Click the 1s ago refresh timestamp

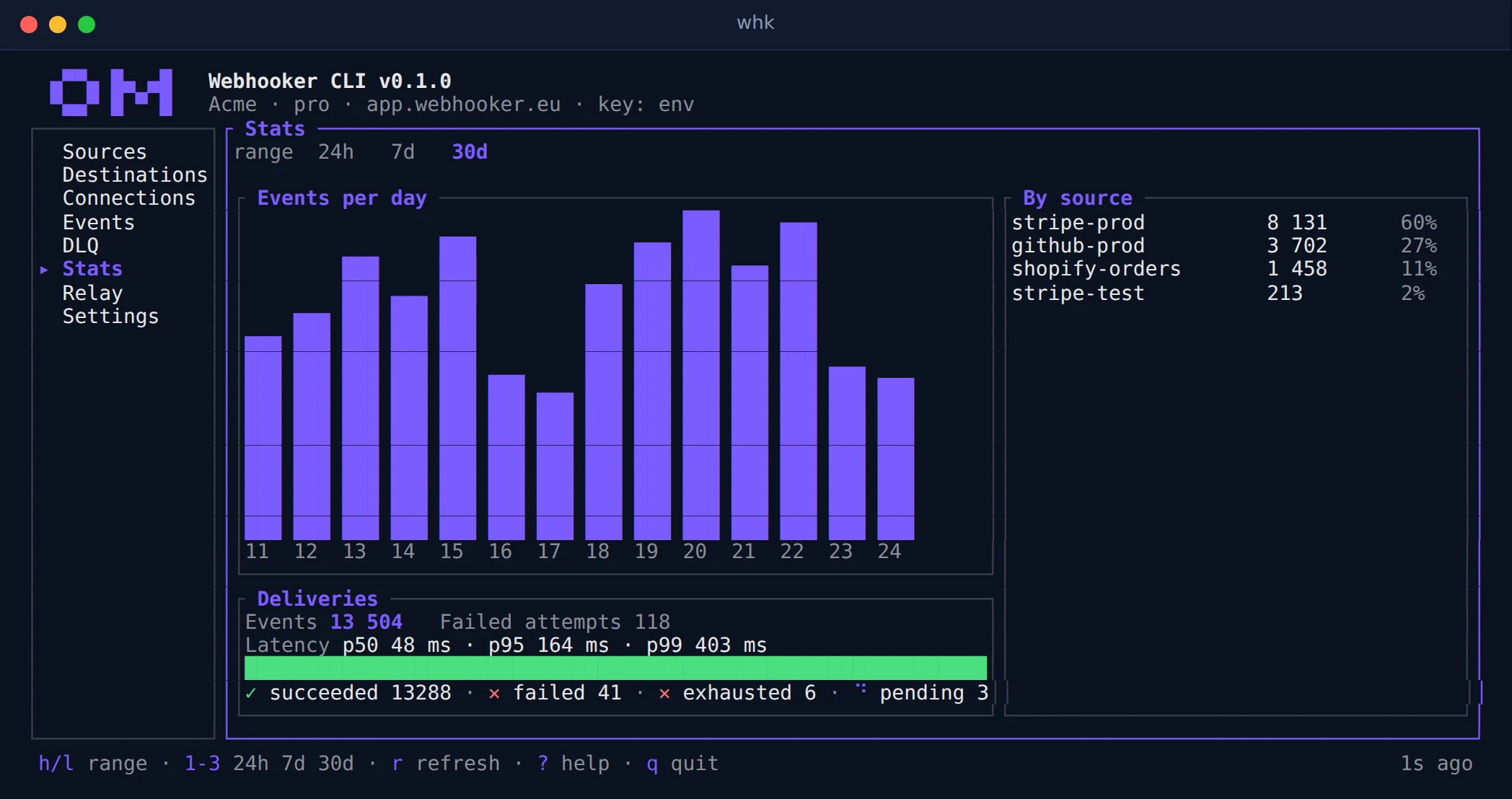click(x=1437, y=763)
